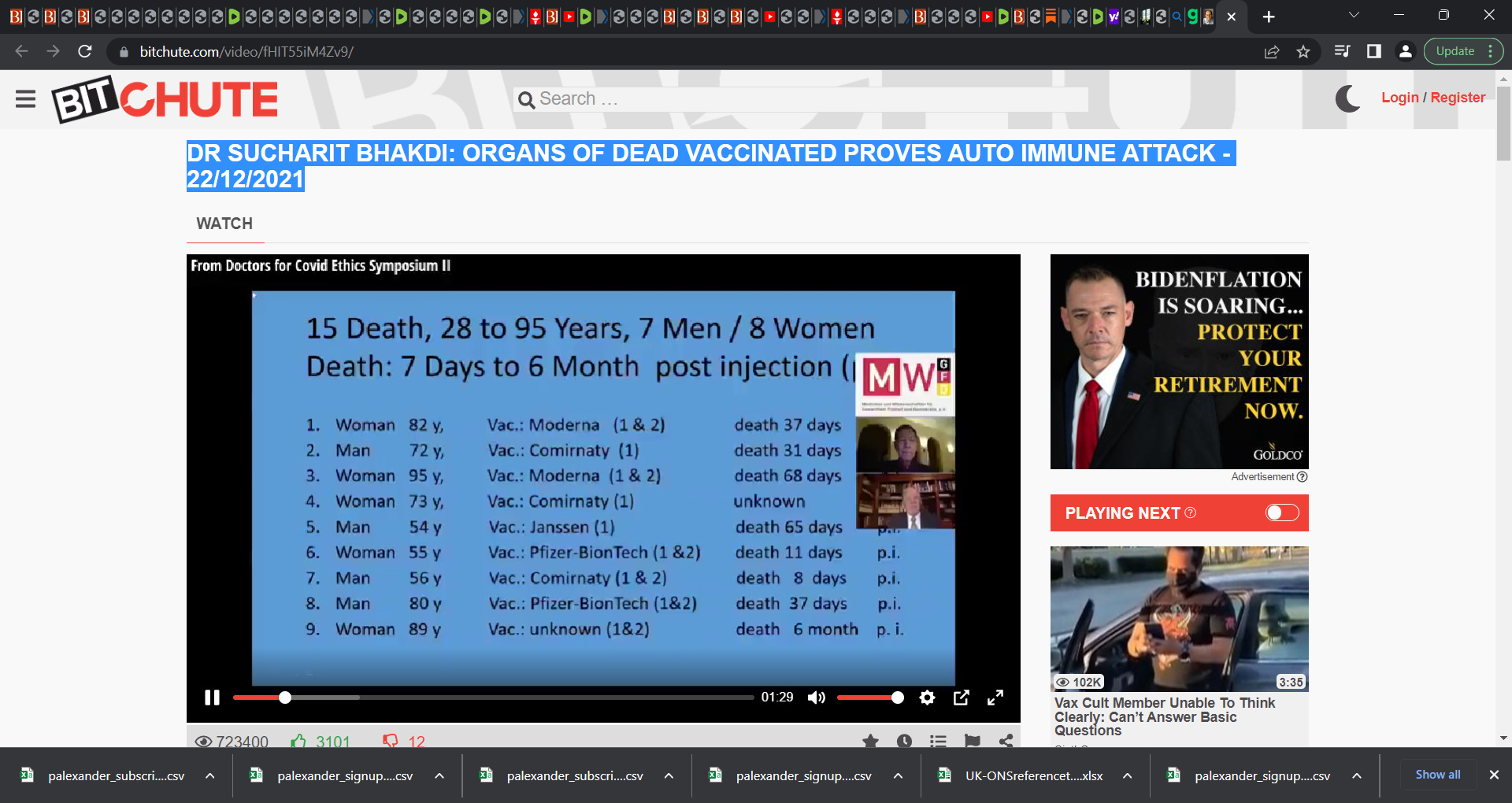This screenshot has height=803, width=1512.
Task: Open a new browser tab
Action: pos(1269,17)
